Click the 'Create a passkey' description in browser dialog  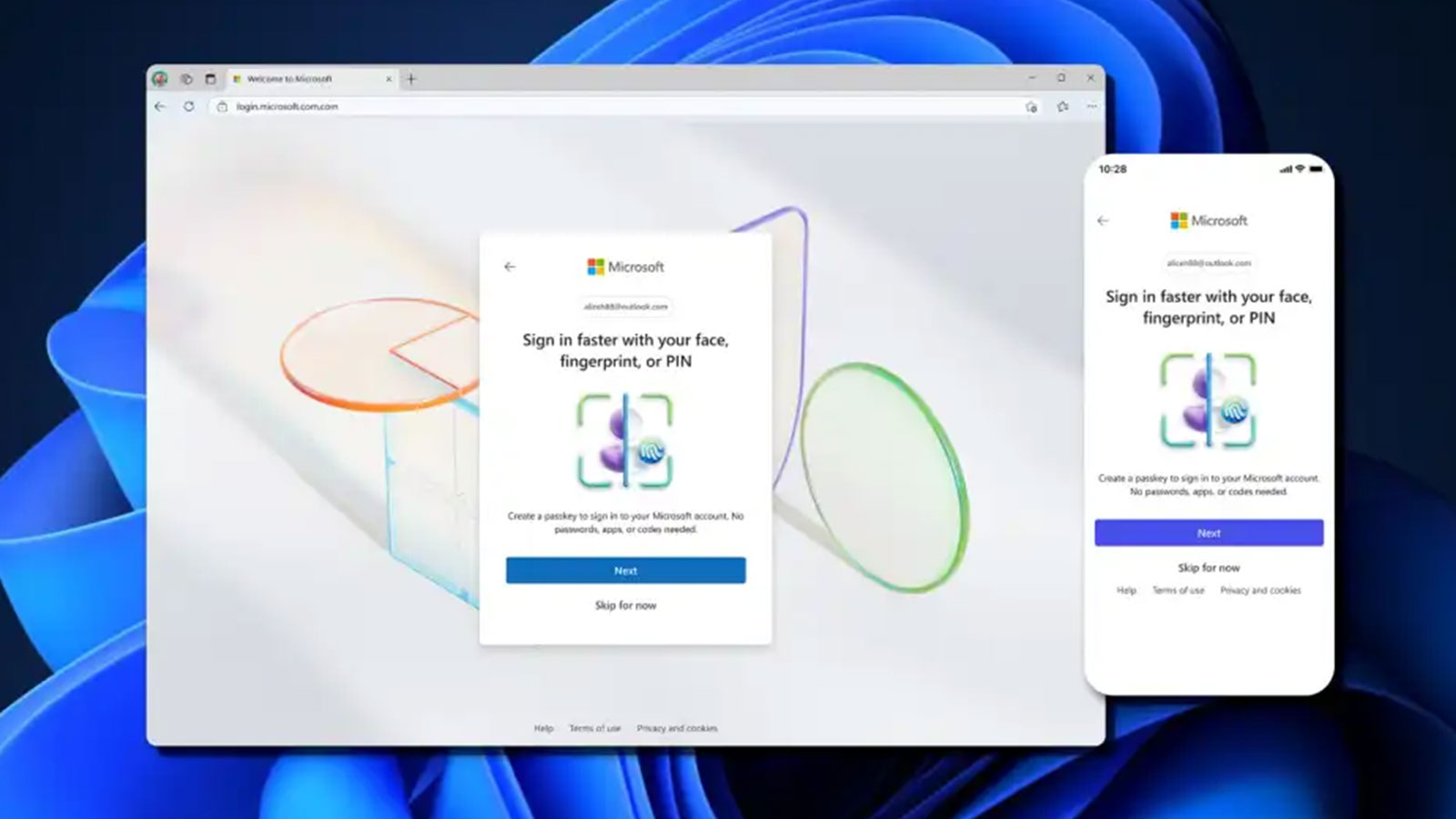tap(626, 522)
